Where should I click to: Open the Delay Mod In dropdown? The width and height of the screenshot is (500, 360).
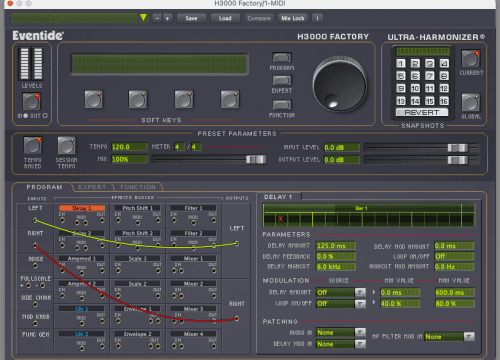coord(360,344)
